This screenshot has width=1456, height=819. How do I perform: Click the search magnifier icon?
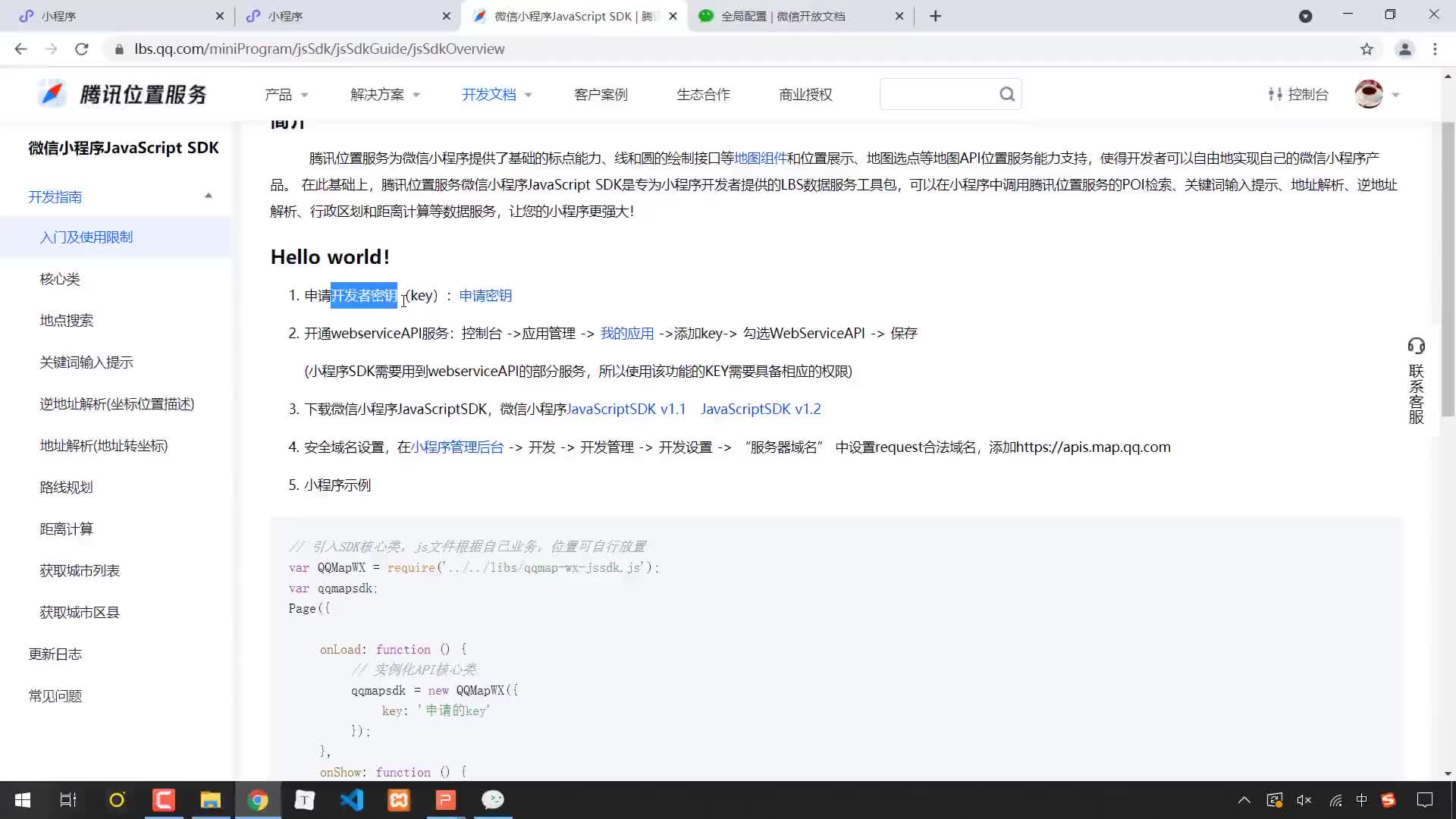click(1007, 94)
